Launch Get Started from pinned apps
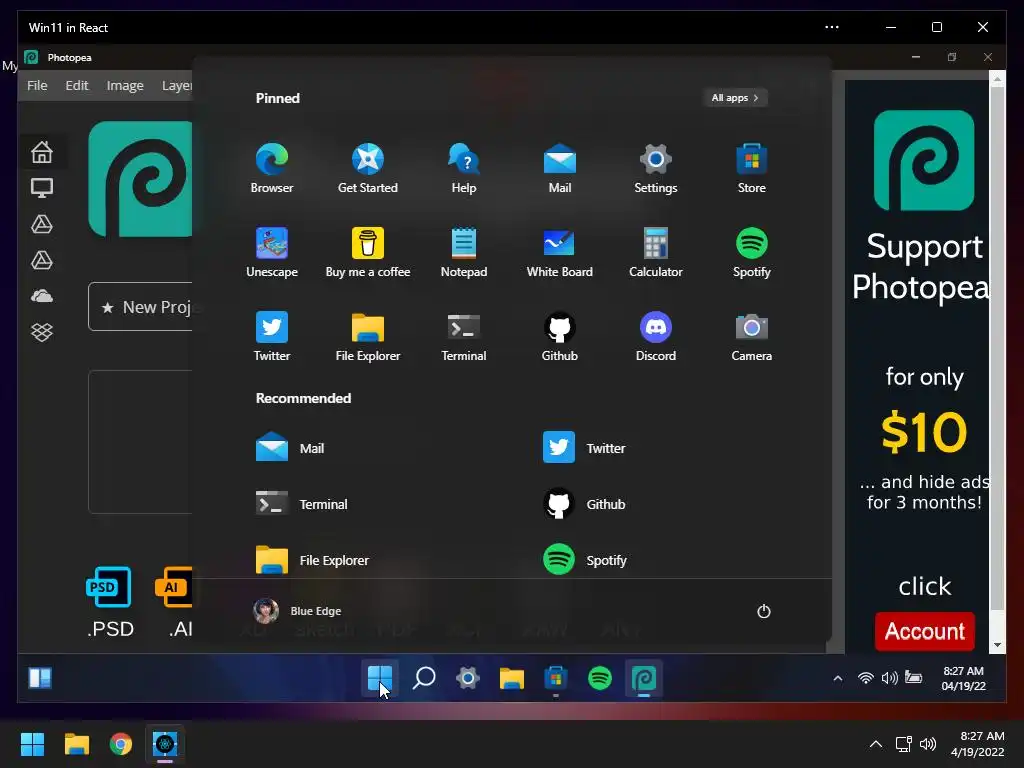This screenshot has height=768, width=1024. click(x=368, y=168)
